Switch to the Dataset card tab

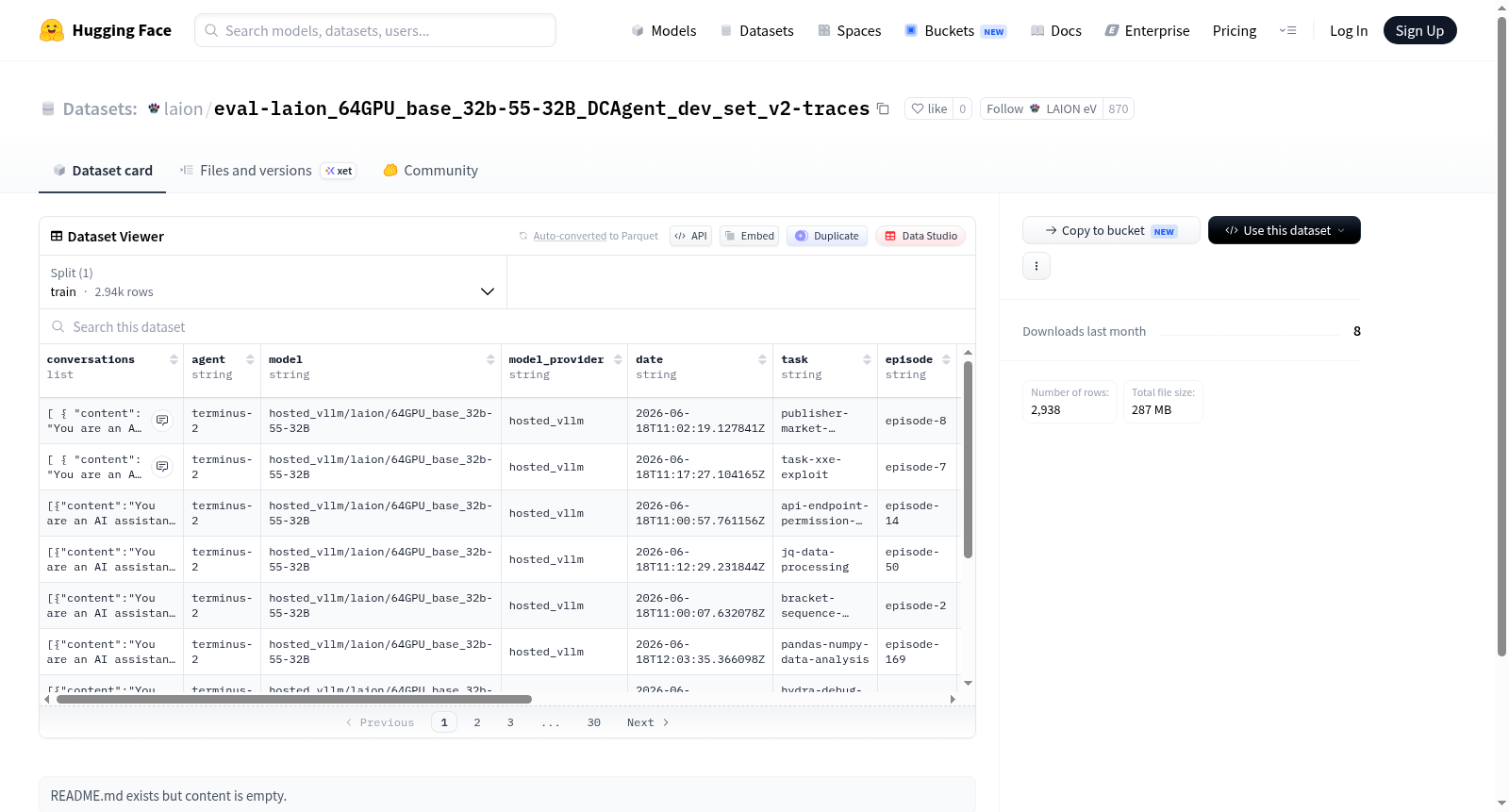pyautogui.click(x=102, y=171)
